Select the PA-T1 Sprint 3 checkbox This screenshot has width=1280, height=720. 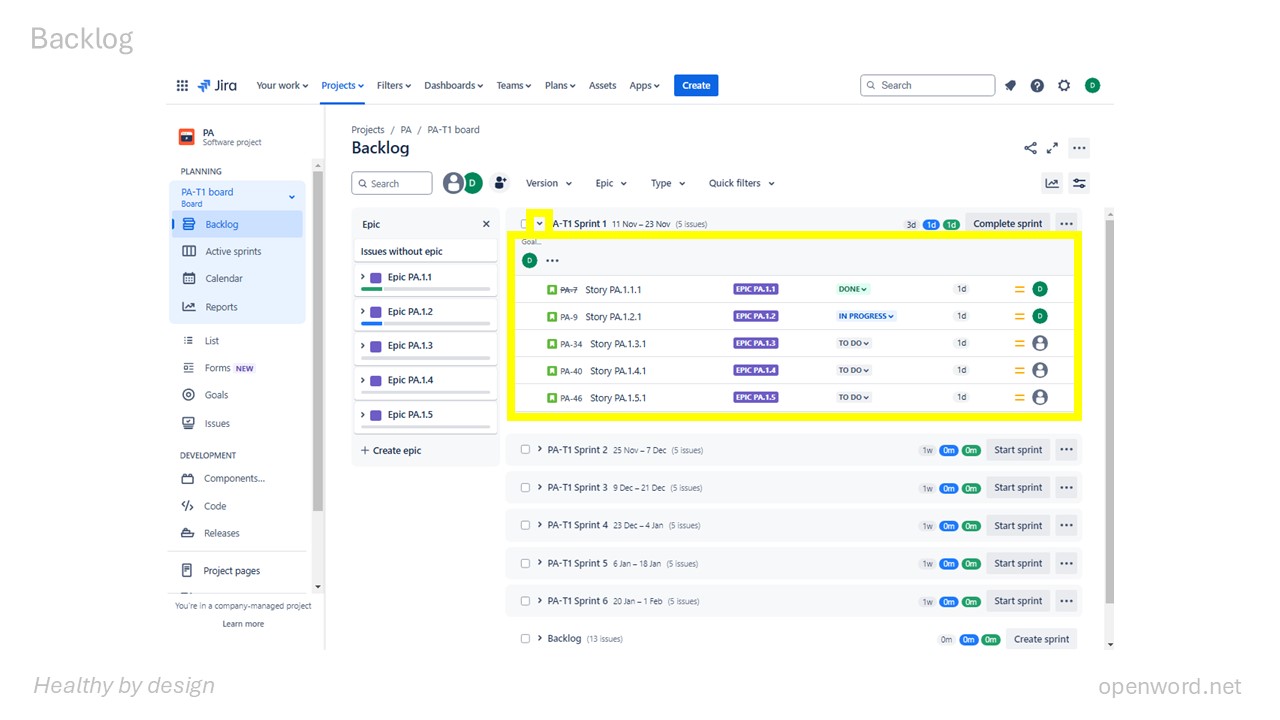(525, 488)
